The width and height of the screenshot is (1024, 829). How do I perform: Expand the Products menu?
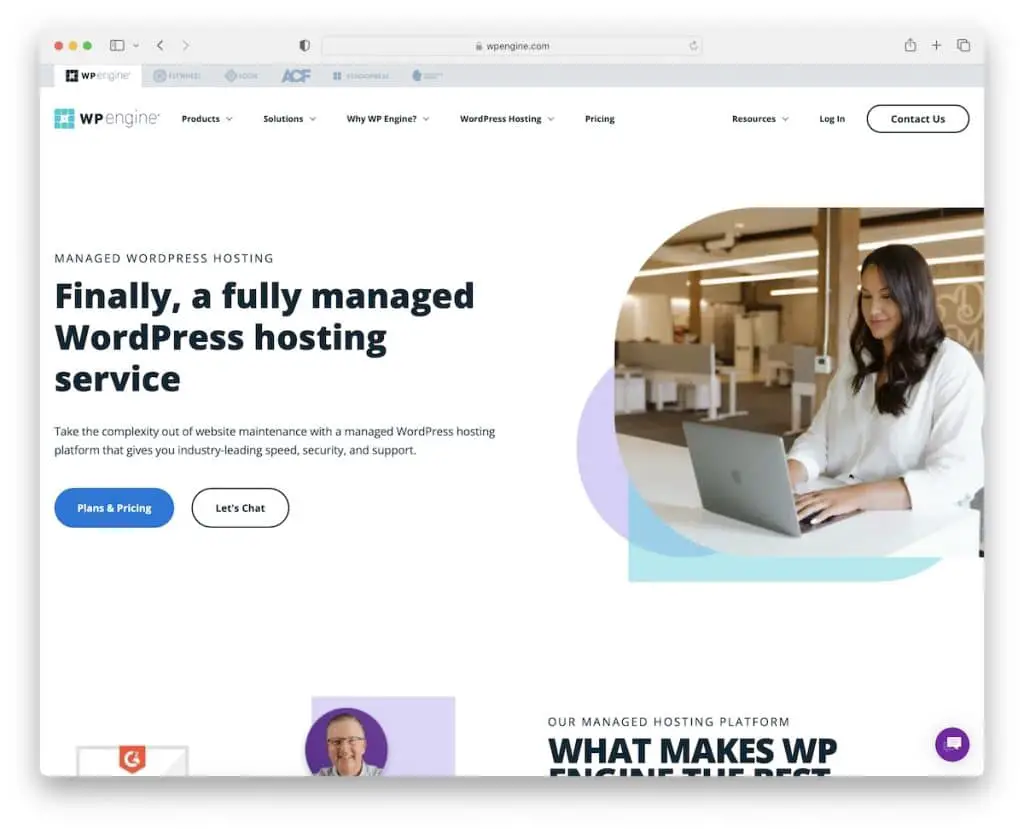207,119
